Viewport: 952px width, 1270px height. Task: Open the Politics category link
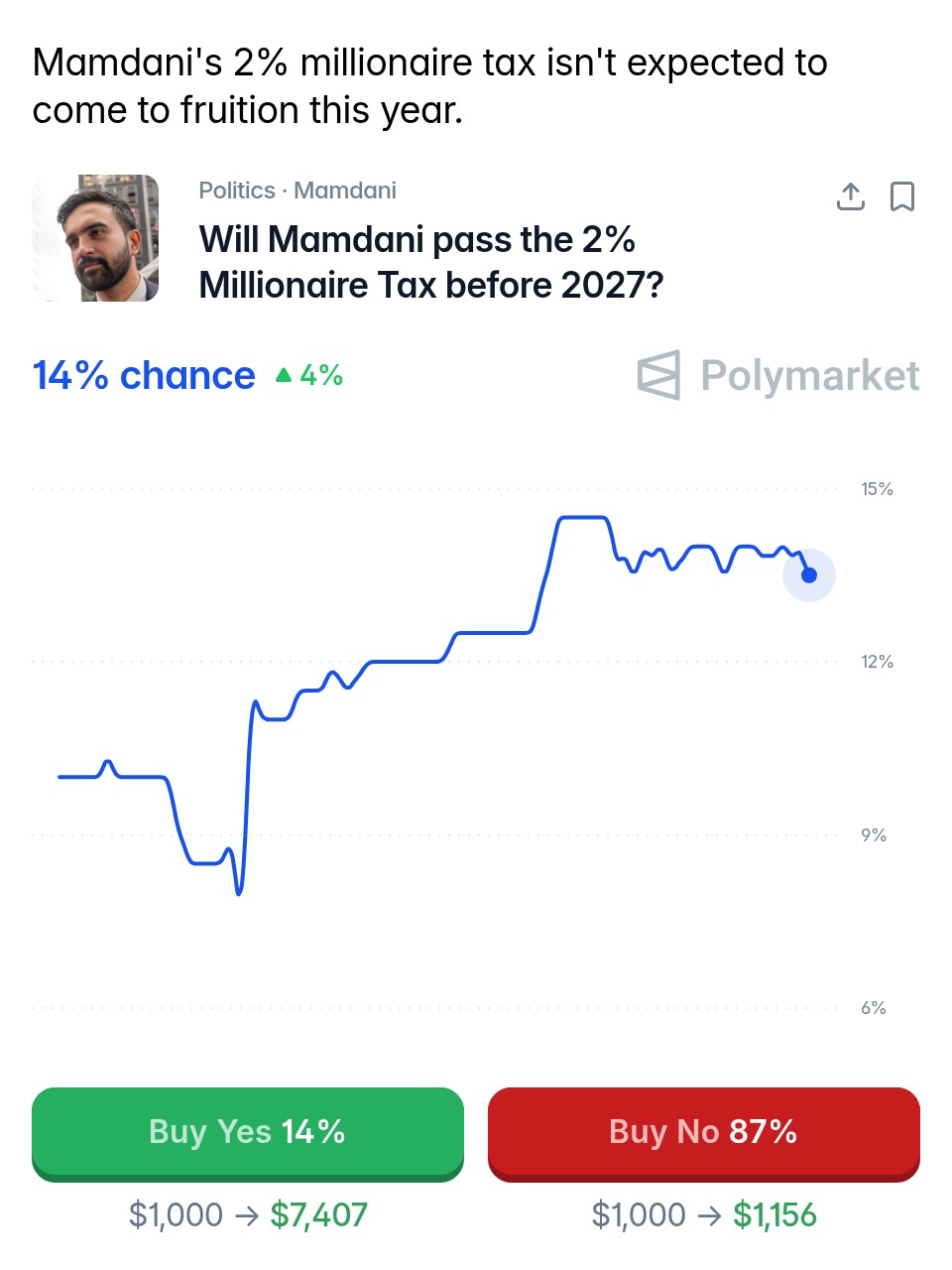(x=236, y=190)
